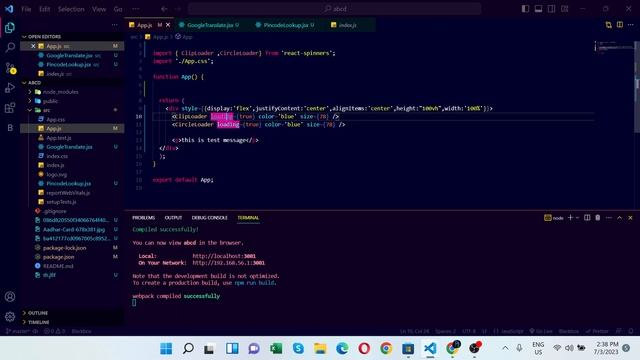Collapse the src folder
Image resolution: width=640 pixels, height=360 pixels.
coord(47,110)
